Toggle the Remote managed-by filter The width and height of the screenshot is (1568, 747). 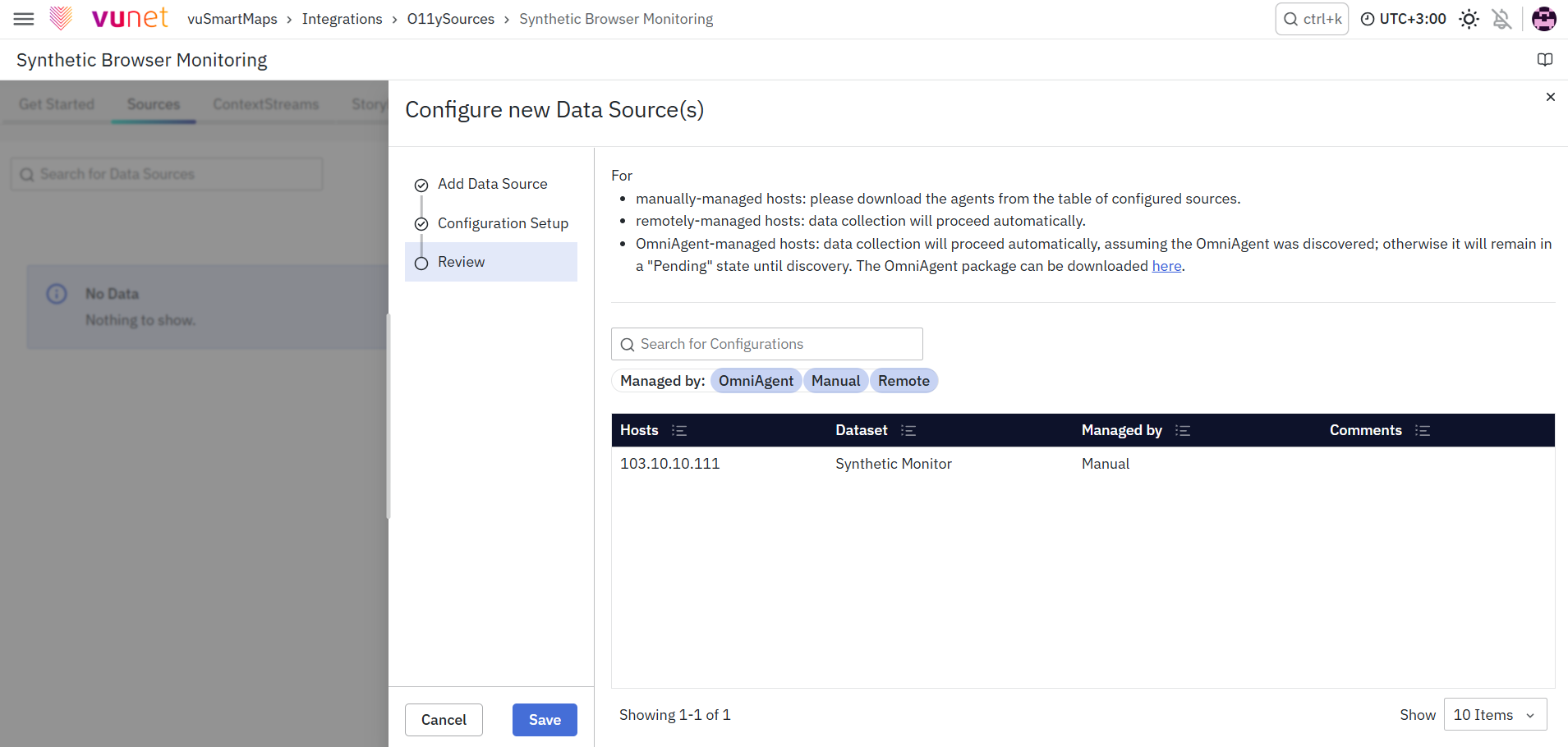pos(904,381)
